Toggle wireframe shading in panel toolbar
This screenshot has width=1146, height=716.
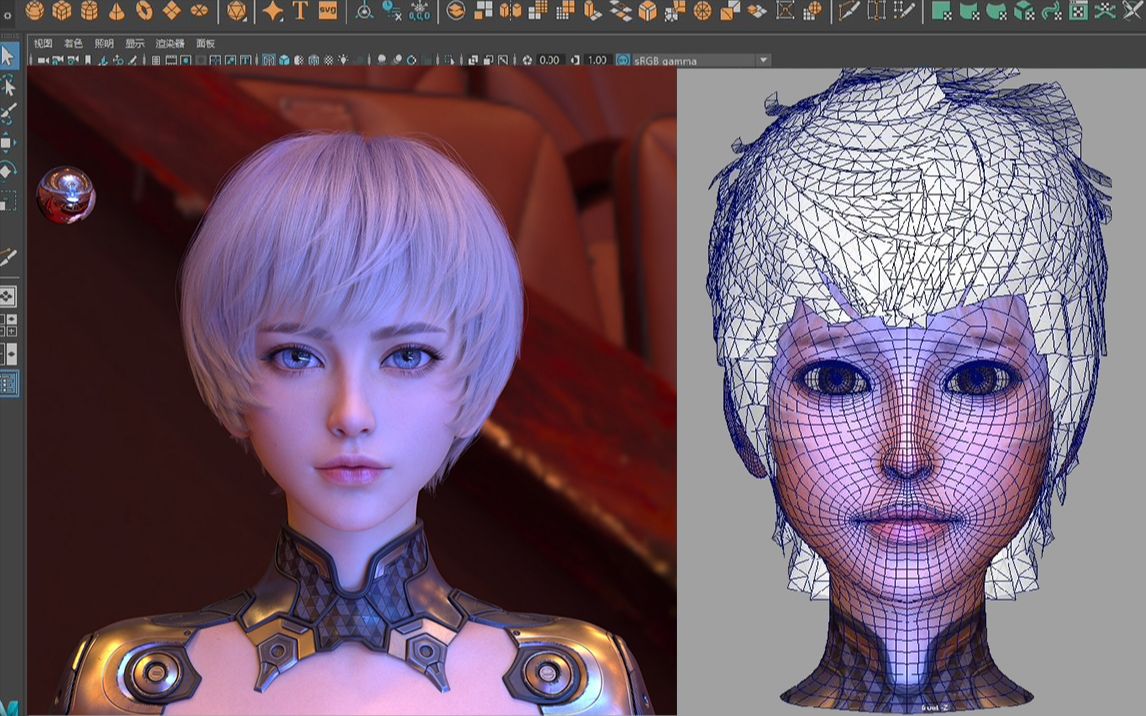click(268, 60)
